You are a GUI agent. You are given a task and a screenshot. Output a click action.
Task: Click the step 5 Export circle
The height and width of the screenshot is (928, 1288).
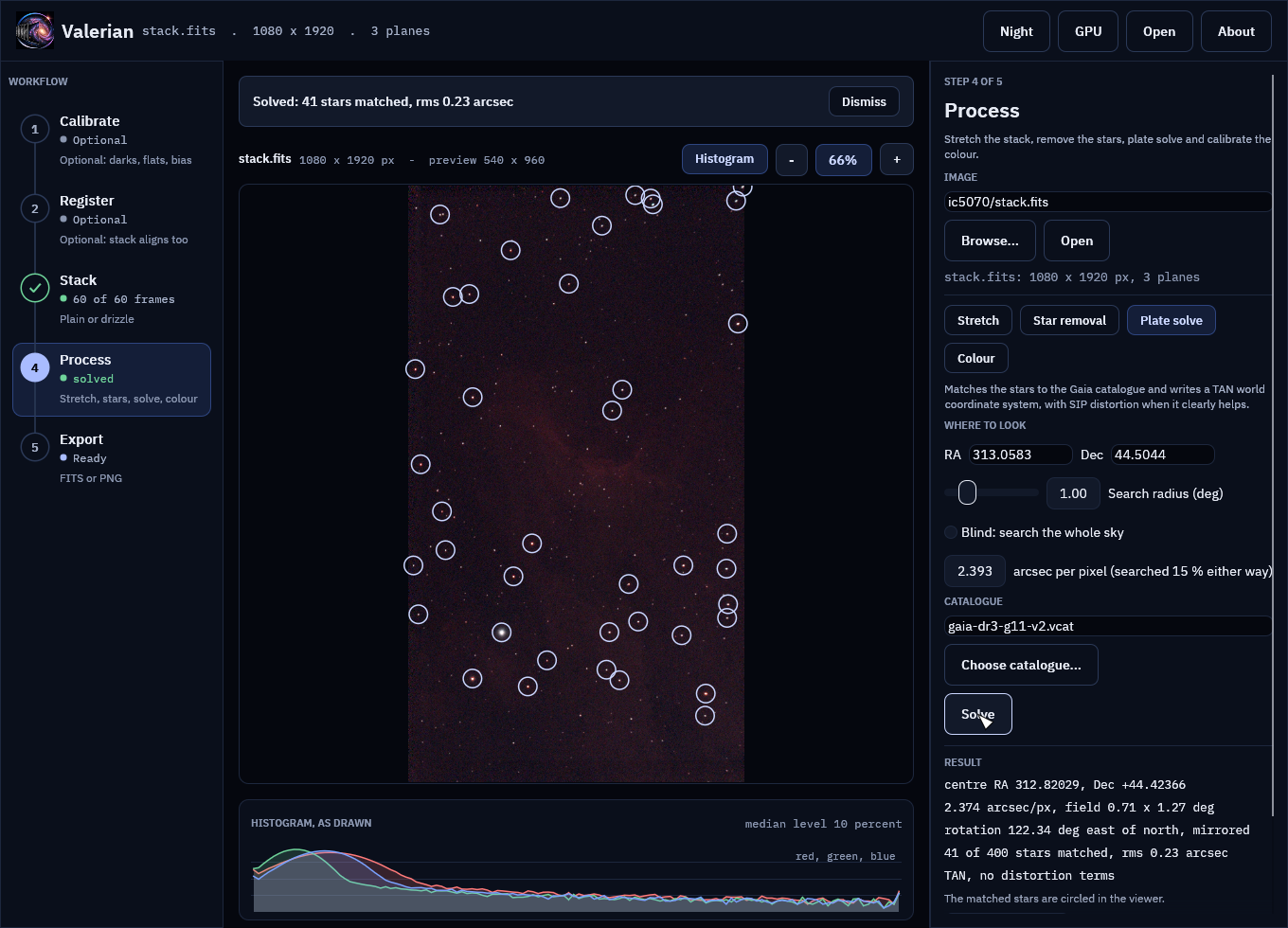(35, 447)
